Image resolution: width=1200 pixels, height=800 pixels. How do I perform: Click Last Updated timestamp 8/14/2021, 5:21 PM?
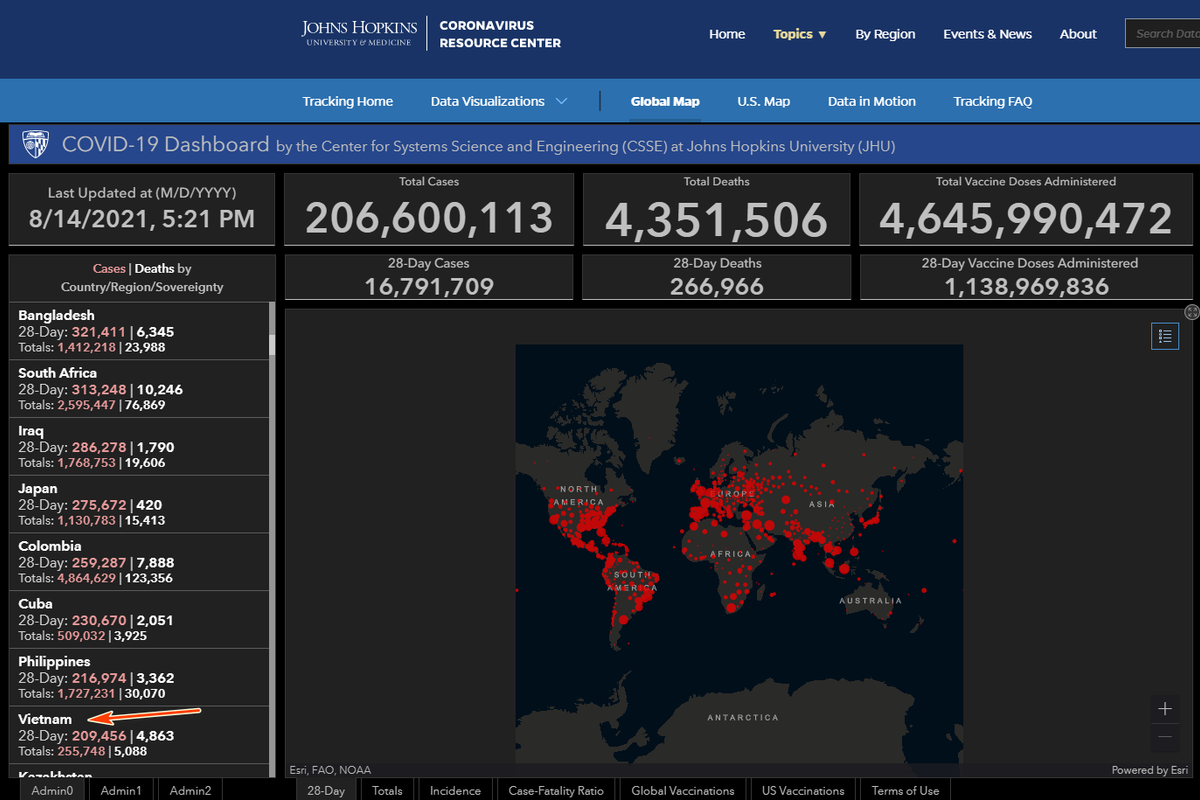[x=143, y=219]
